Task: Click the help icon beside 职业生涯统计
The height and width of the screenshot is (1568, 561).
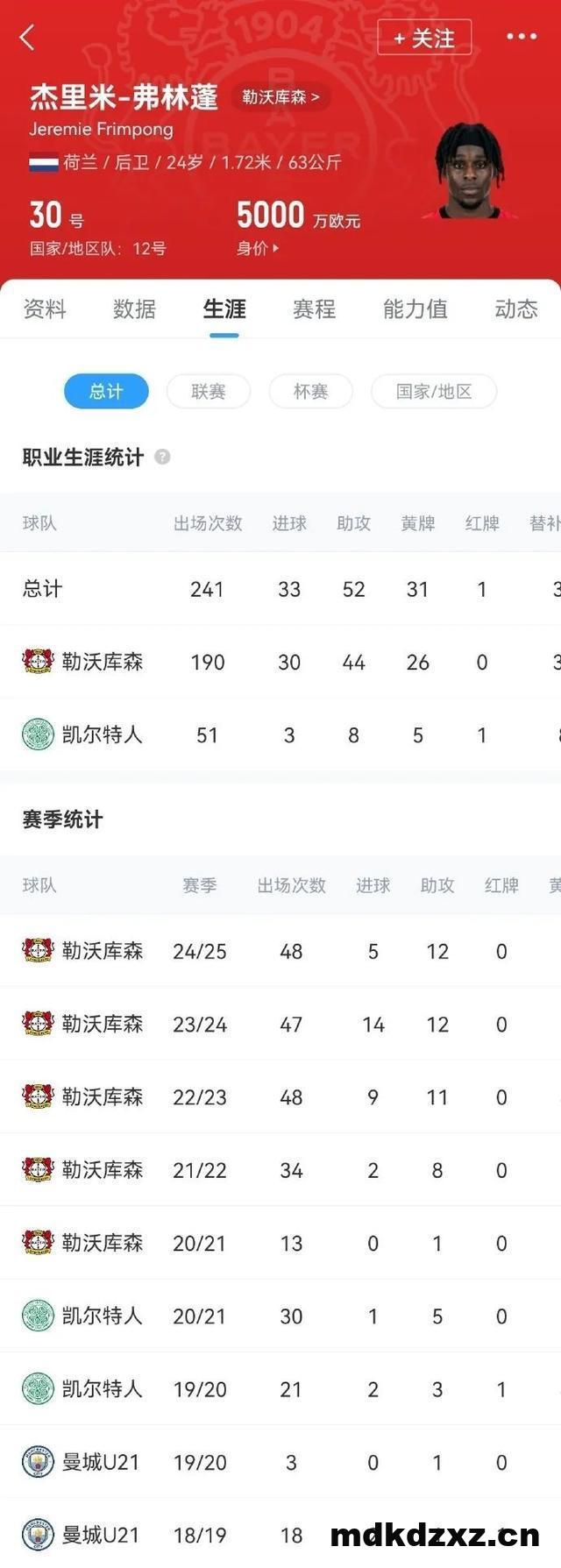Action: click(162, 457)
